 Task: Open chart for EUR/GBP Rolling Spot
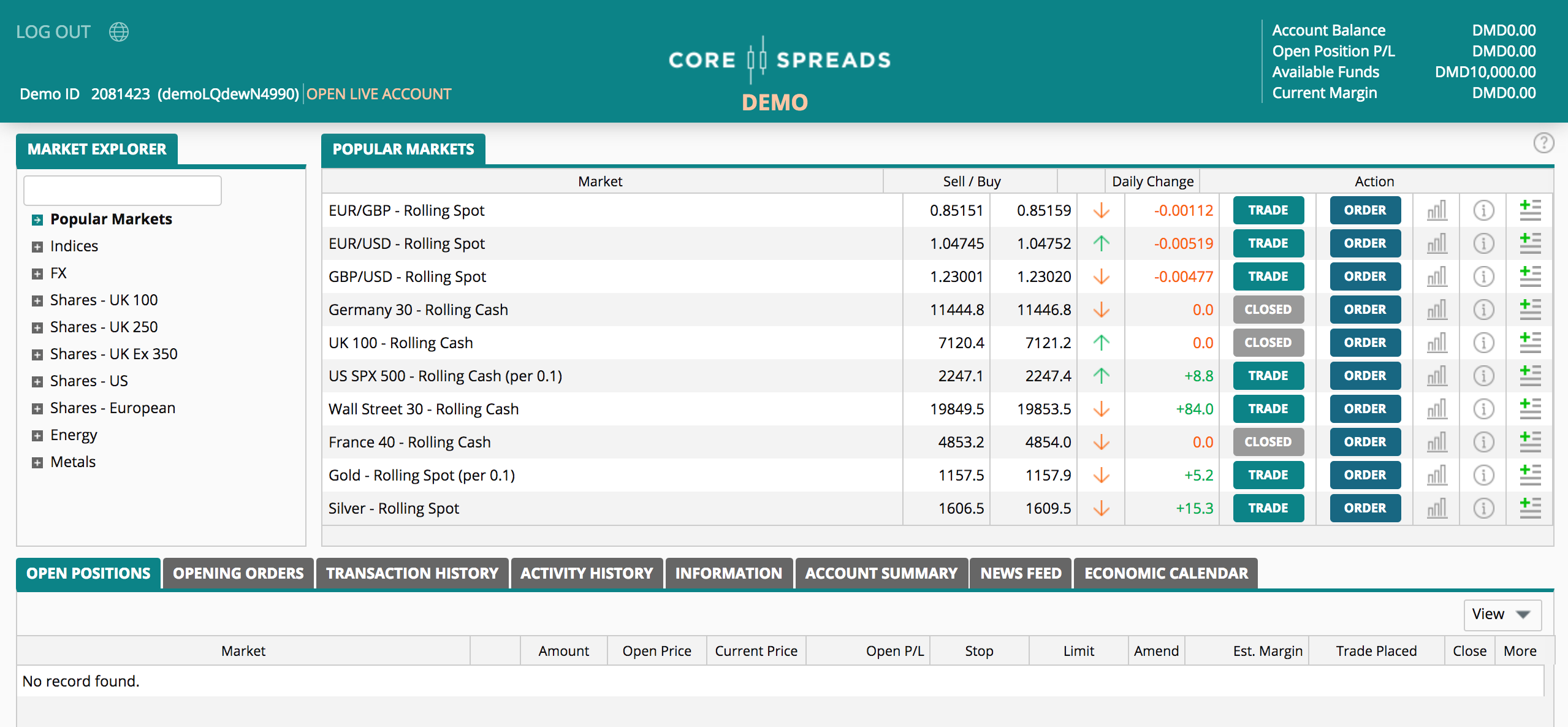coord(1437,210)
